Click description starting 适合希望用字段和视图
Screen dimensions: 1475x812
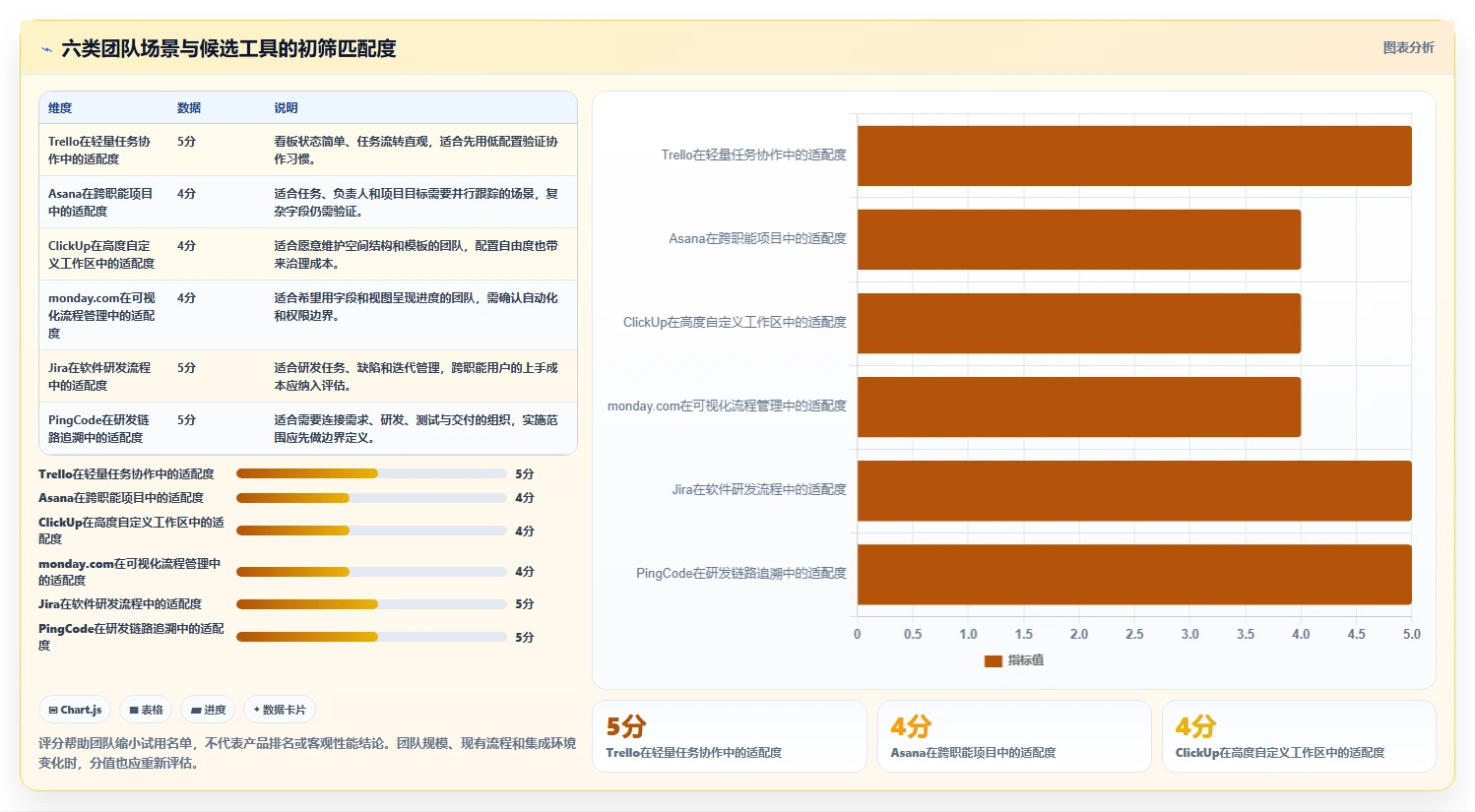coord(416,306)
